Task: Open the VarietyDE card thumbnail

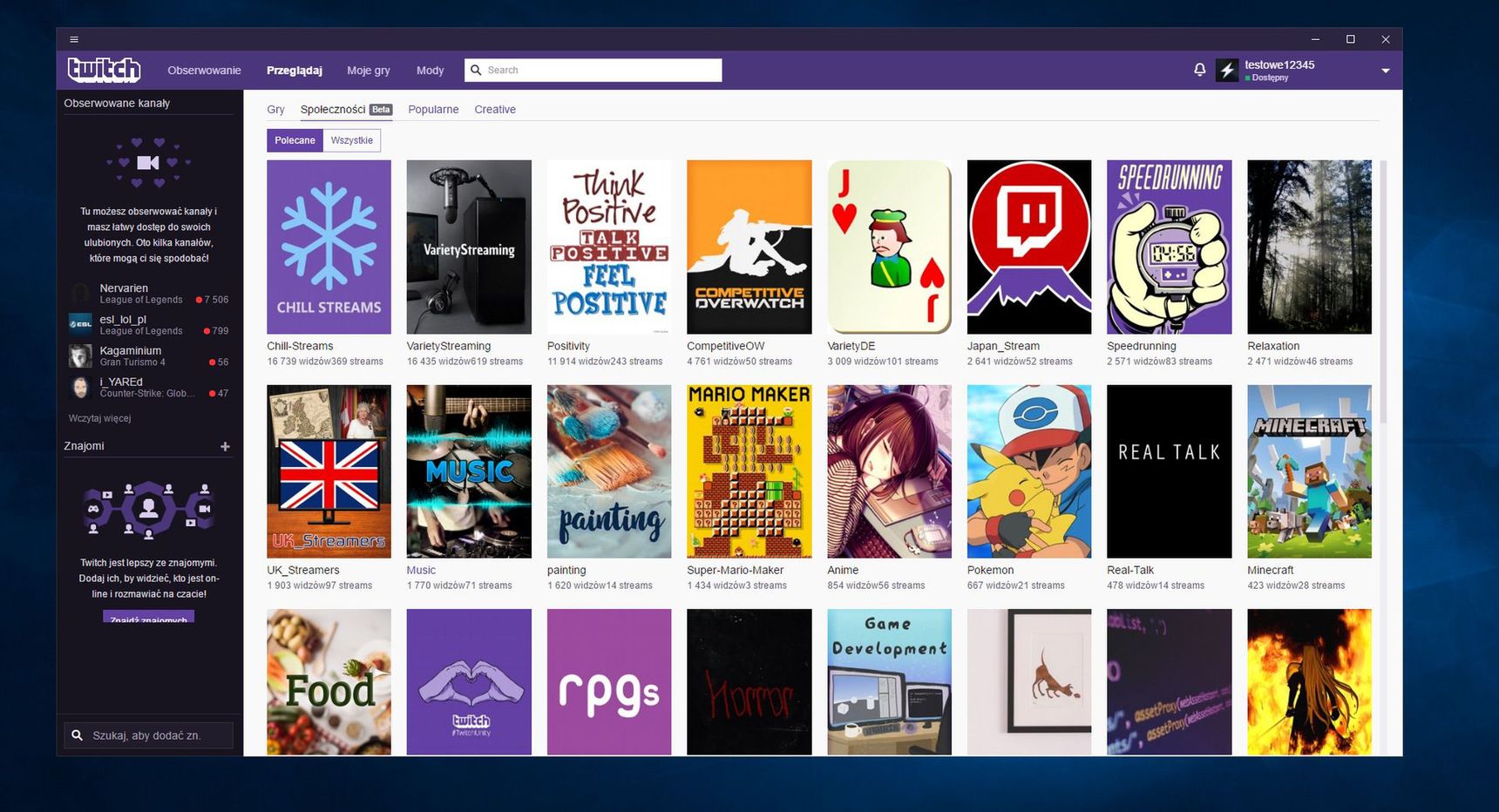Action: (x=889, y=247)
